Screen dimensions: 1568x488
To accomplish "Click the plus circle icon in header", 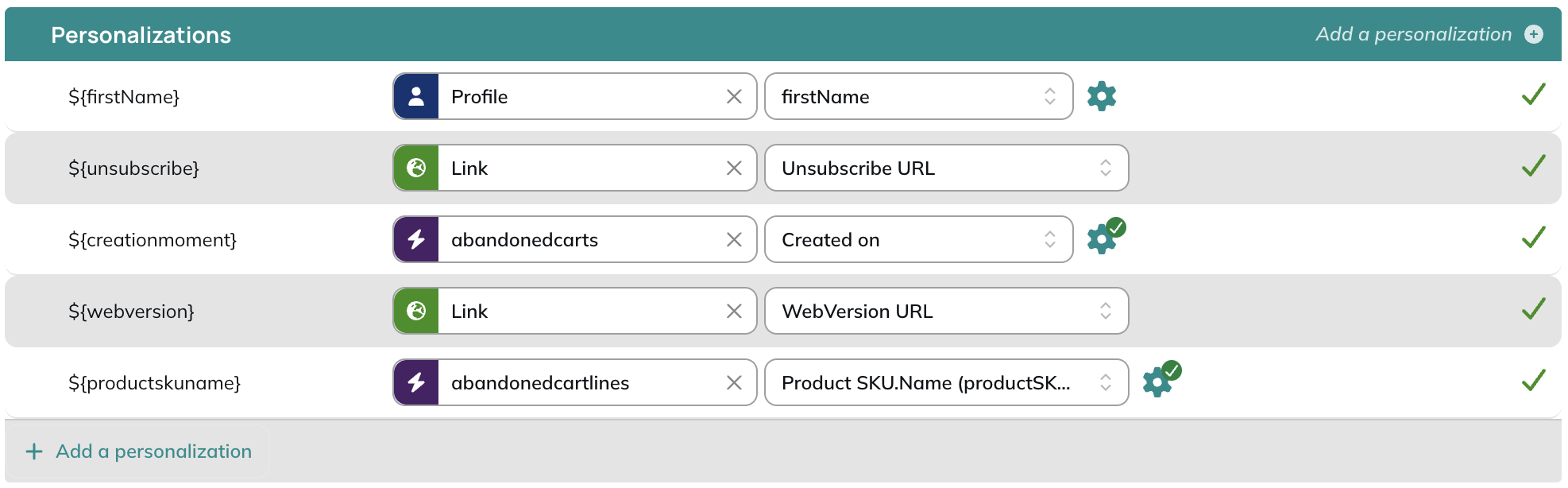I will tap(1534, 34).
